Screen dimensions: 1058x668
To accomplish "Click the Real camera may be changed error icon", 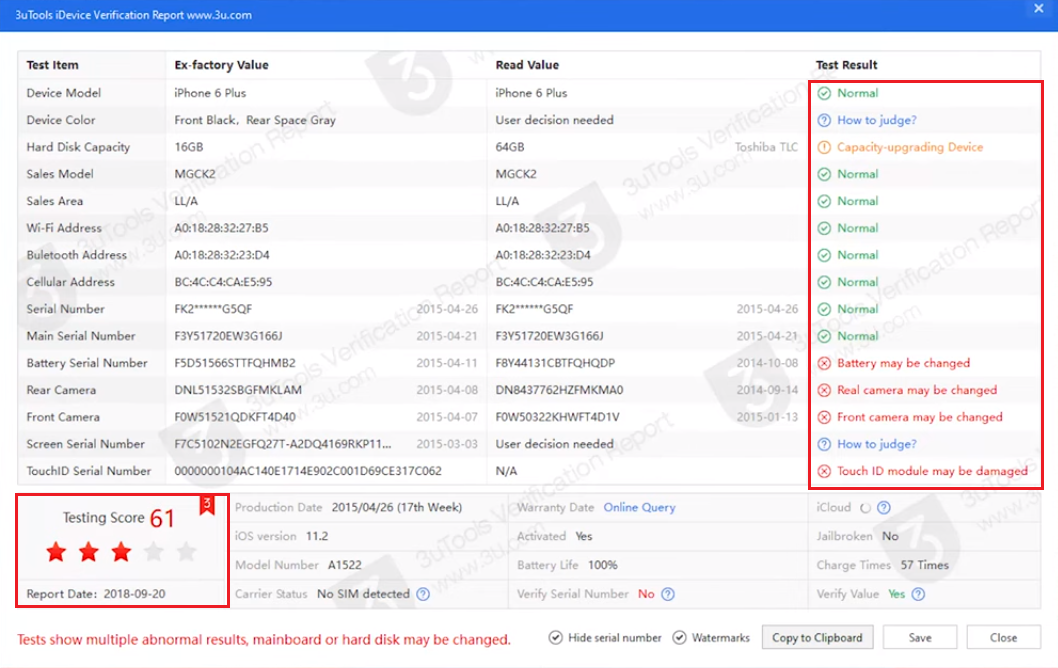I will (x=824, y=390).
